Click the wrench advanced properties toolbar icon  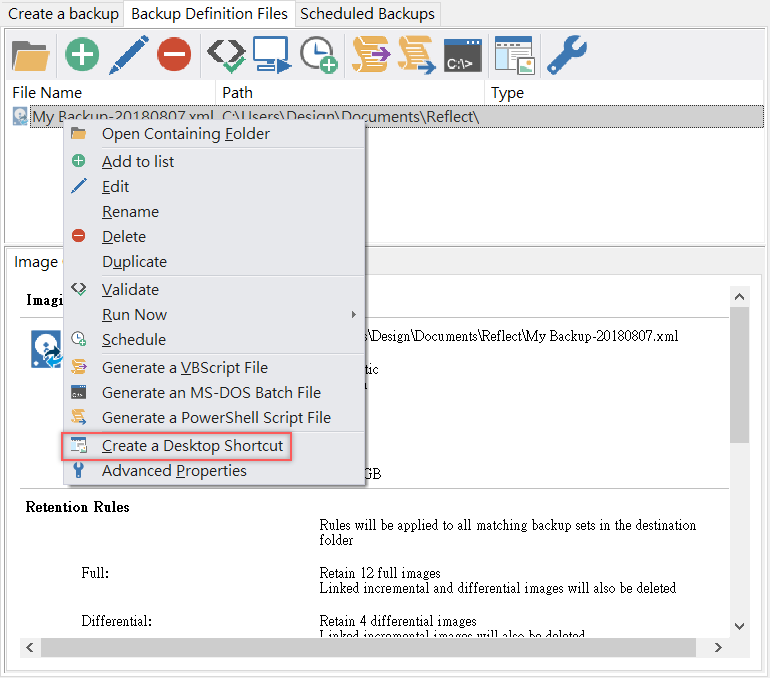567,54
